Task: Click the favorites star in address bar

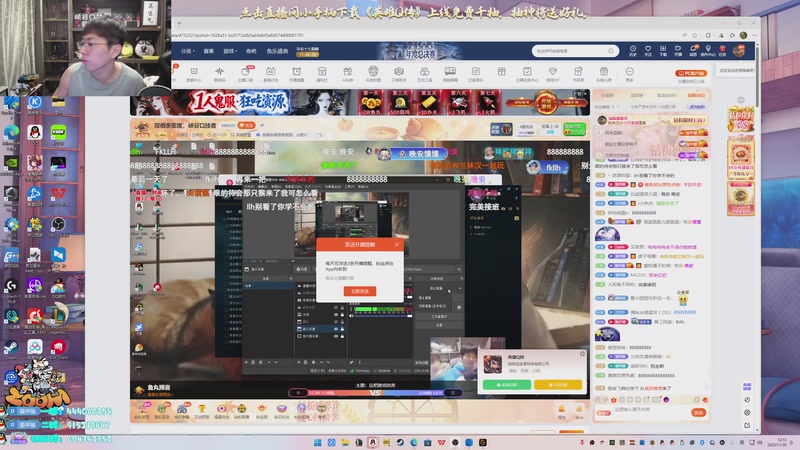Action: (x=695, y=35)
